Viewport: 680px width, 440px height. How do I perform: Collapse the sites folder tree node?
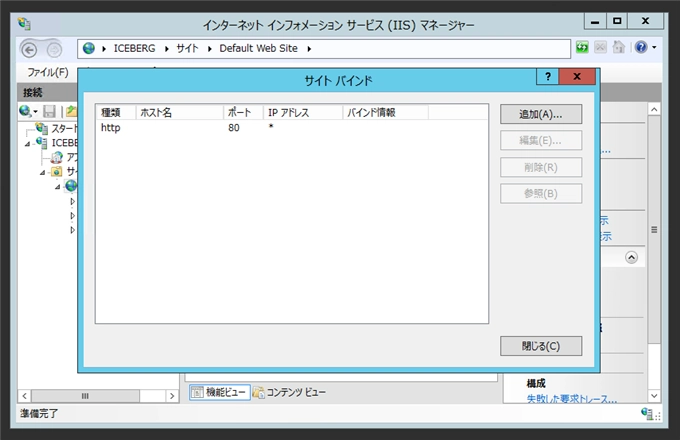[x=42, y=172]
